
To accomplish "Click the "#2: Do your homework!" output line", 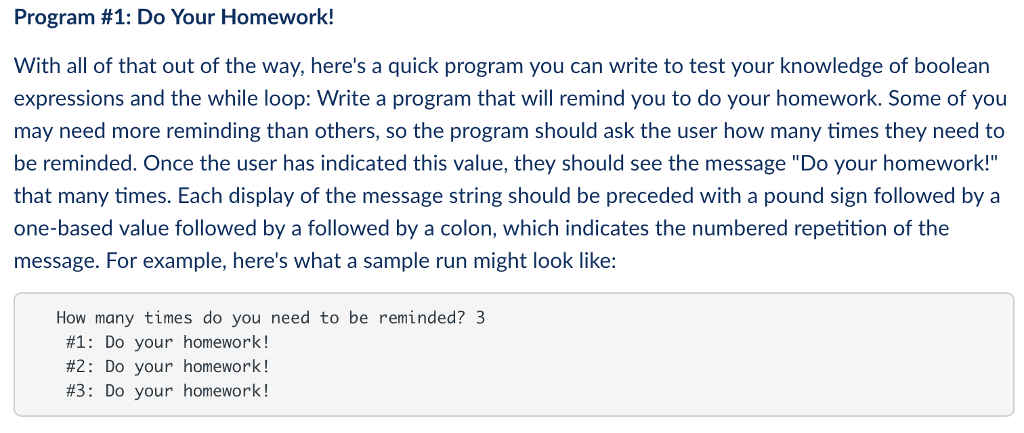I will [168, 366].
